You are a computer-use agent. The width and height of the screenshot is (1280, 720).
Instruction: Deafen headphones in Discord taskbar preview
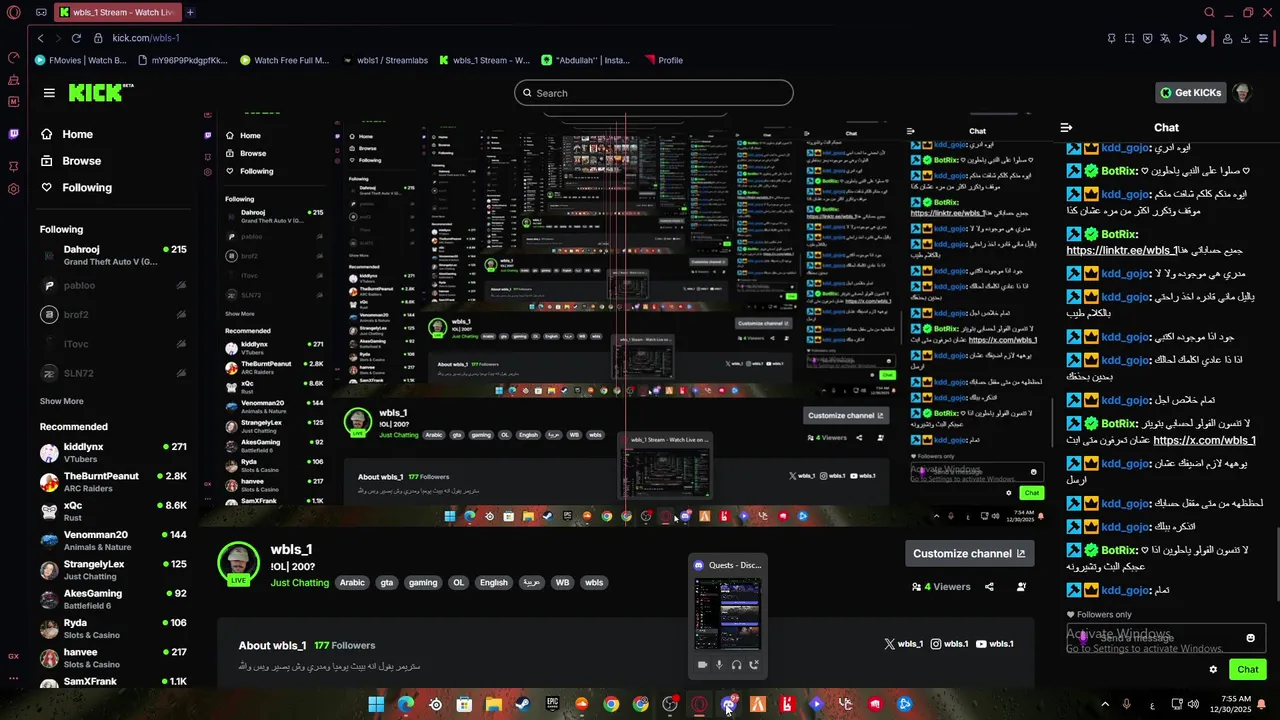(736, 664)
